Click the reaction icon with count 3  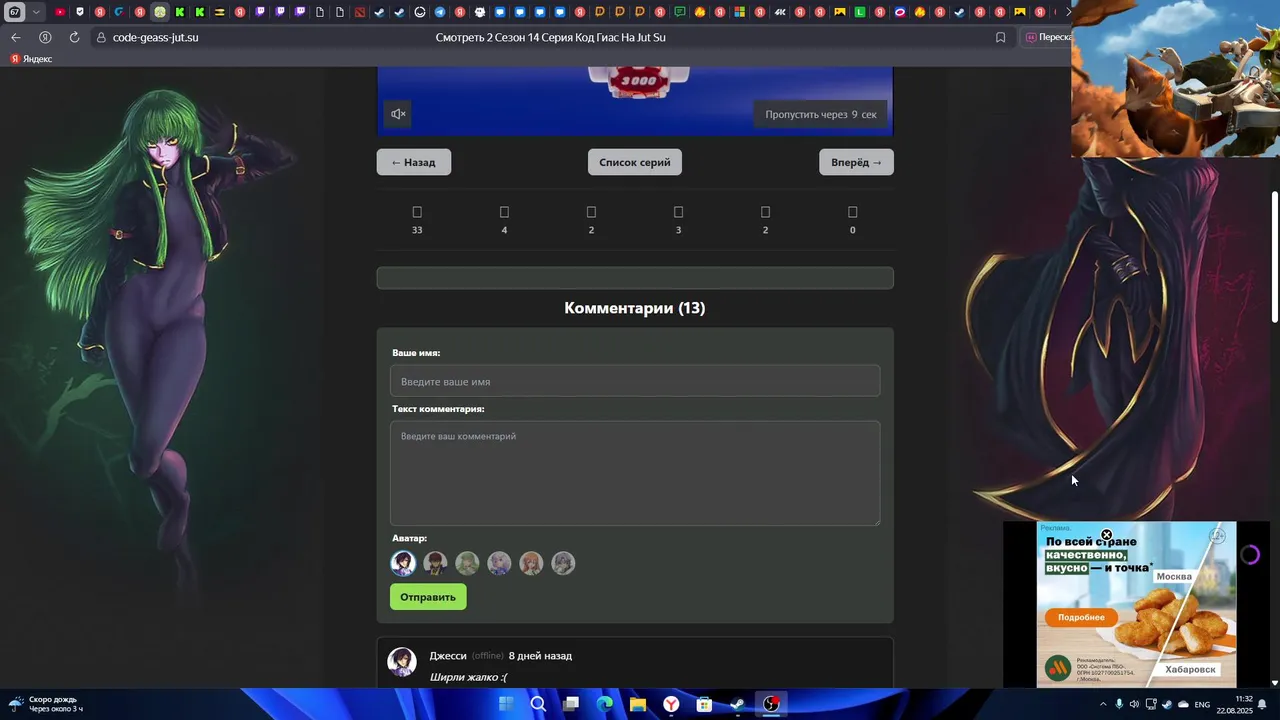point(678,212)
